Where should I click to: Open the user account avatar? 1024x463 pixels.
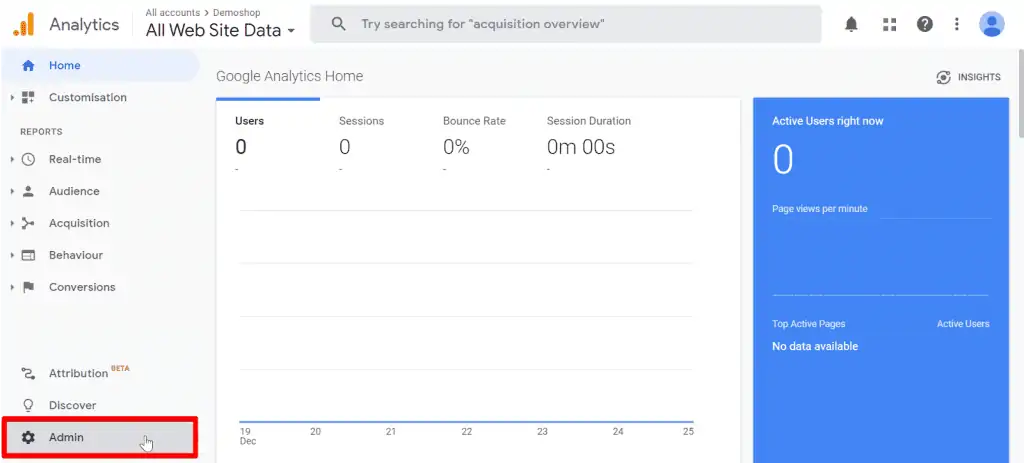click(x=991, y=24)
